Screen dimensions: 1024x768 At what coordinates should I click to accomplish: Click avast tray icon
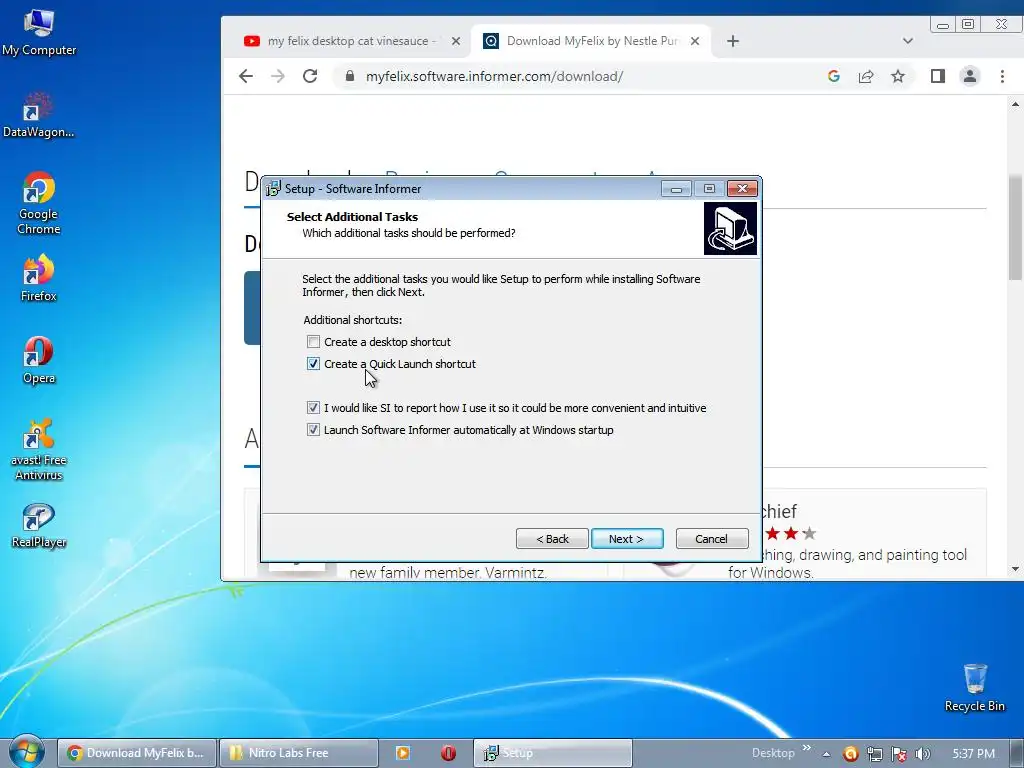(x=850, y=754)
